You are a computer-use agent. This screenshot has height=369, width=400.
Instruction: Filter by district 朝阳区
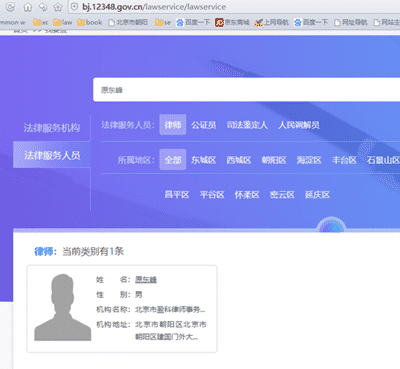(x=274, y=160)
